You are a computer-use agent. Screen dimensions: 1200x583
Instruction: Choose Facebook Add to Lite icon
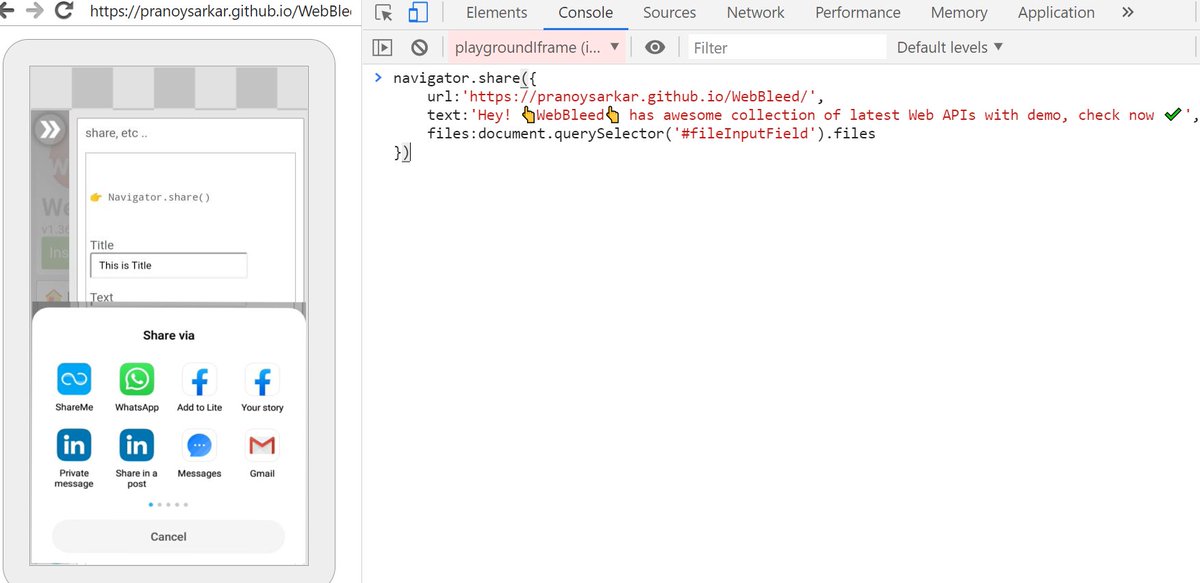[199, 380]
